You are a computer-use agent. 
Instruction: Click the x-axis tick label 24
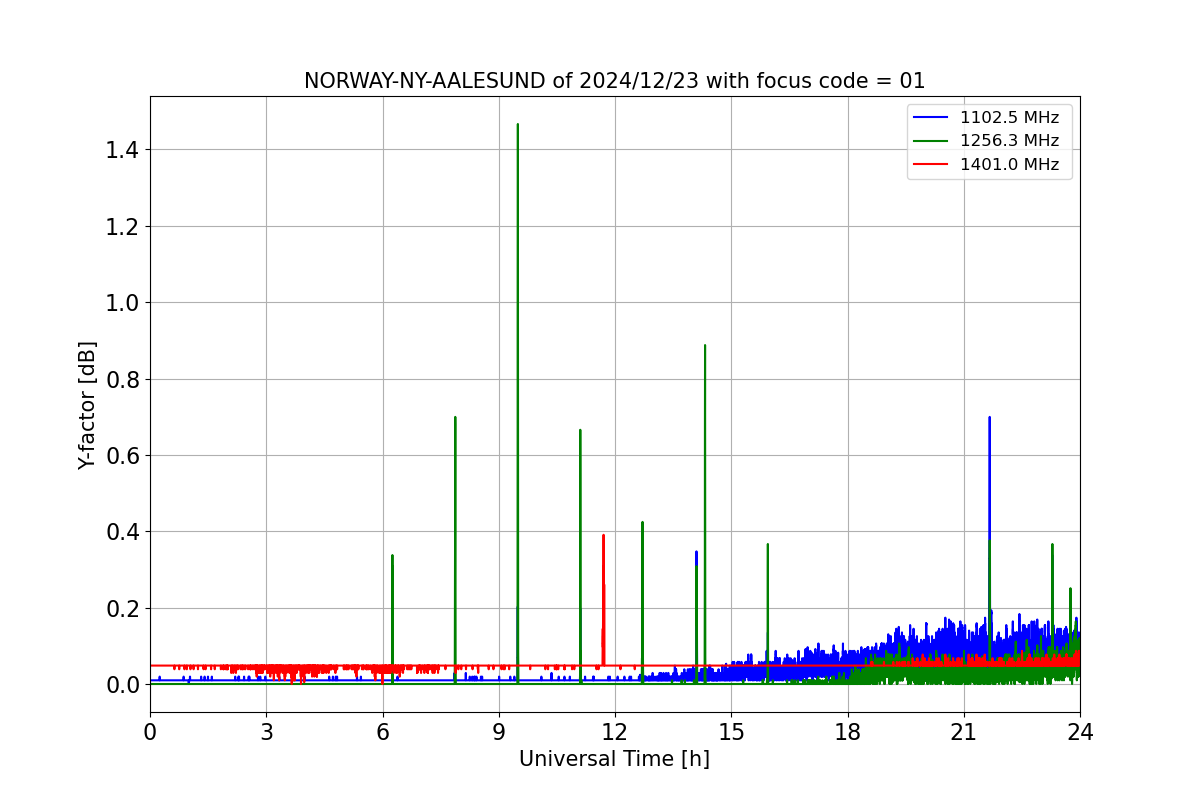pos(1080,732)
